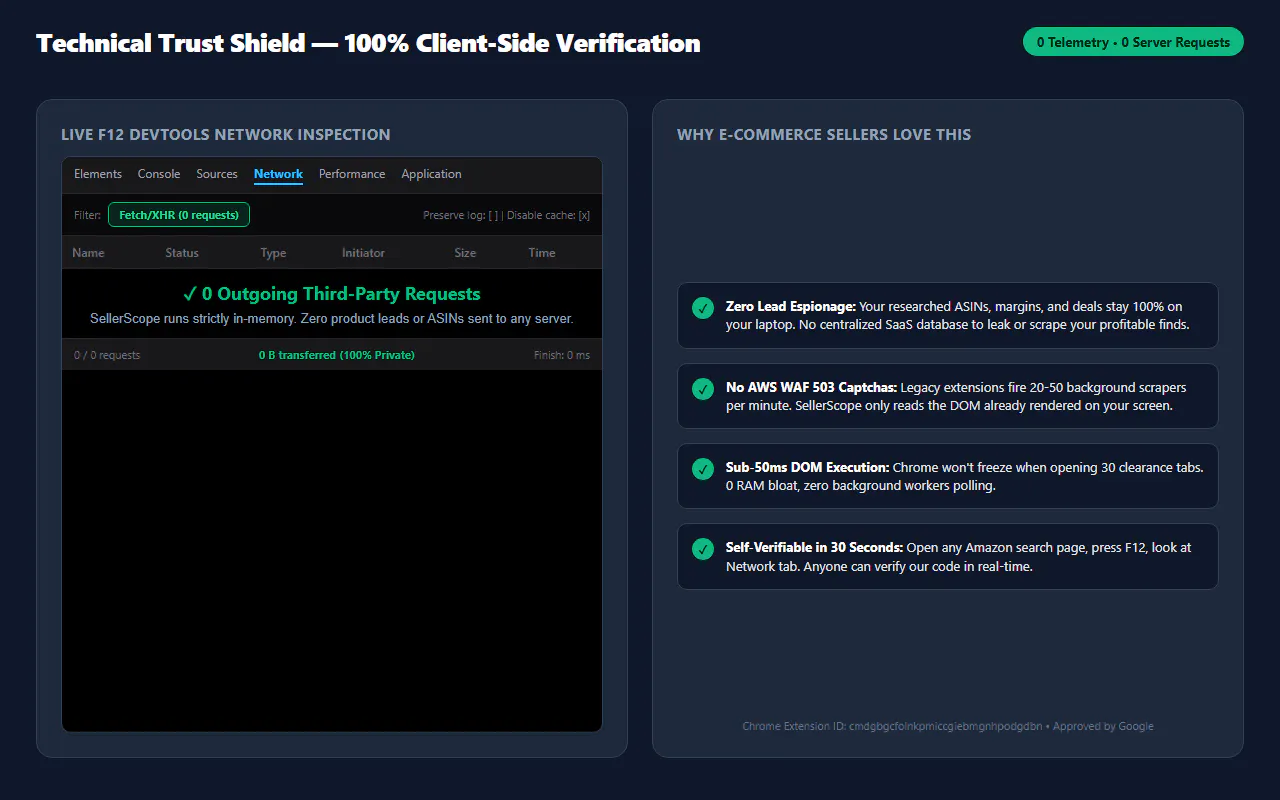Click the Self-Verifiable in 30 Seconds card text
The width and height of the screenshot is (1280, 800).
pos(958,556)
